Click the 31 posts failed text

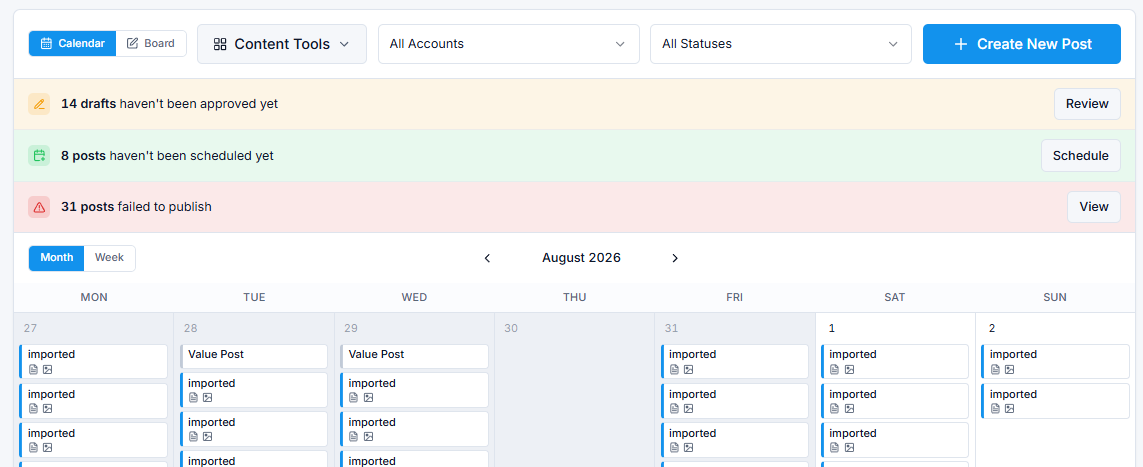coord(136,207)
